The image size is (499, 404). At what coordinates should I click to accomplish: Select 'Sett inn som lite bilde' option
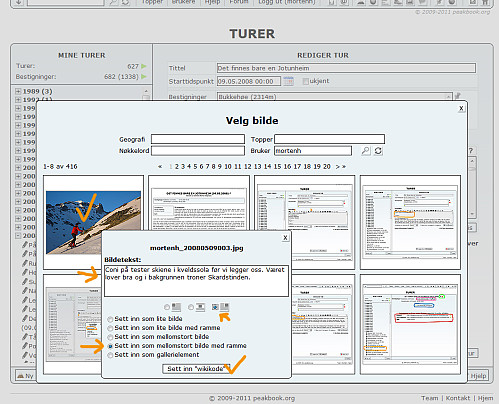coord(110,319)
